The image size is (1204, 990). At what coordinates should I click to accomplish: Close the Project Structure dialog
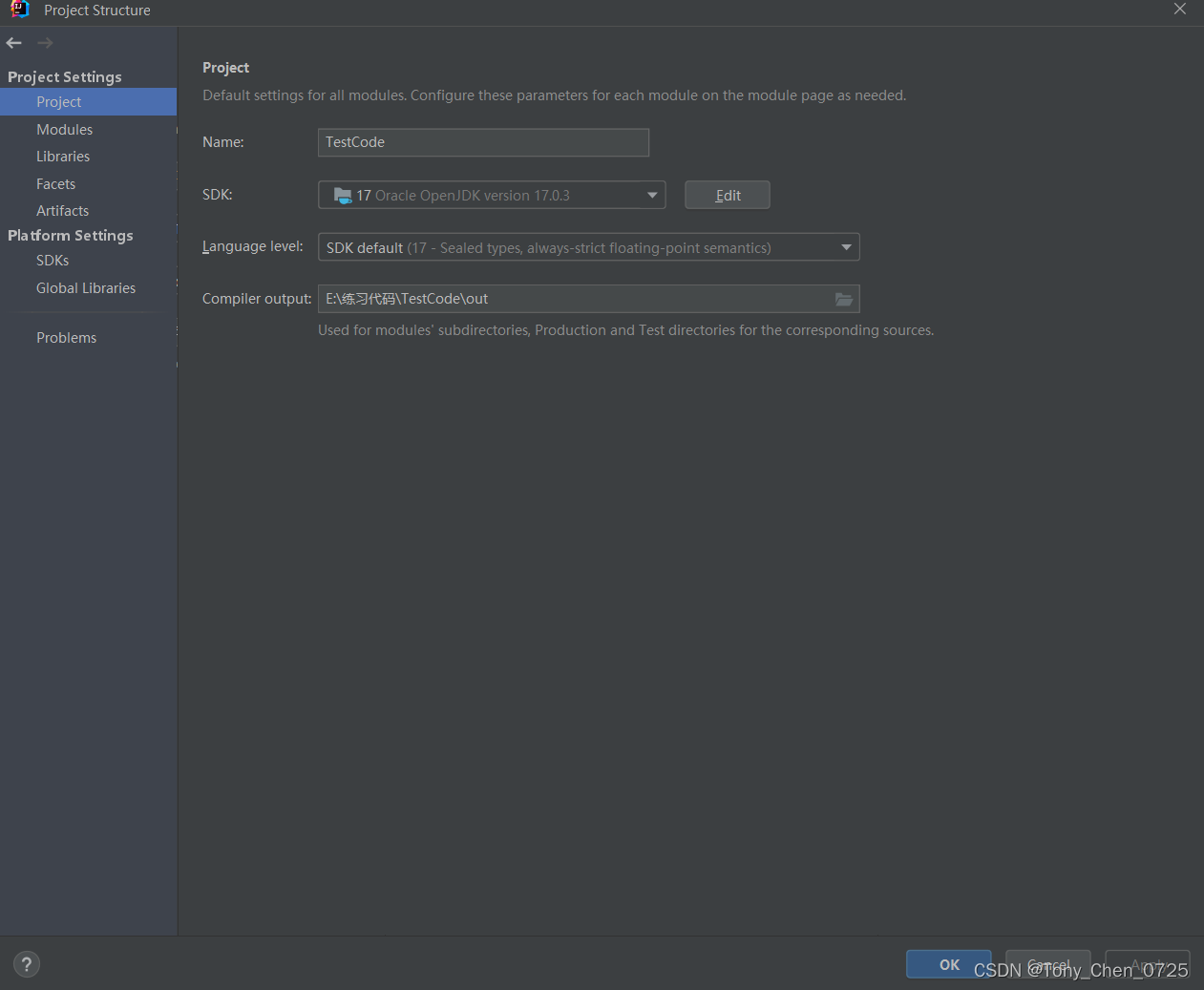click(1180, 9)
